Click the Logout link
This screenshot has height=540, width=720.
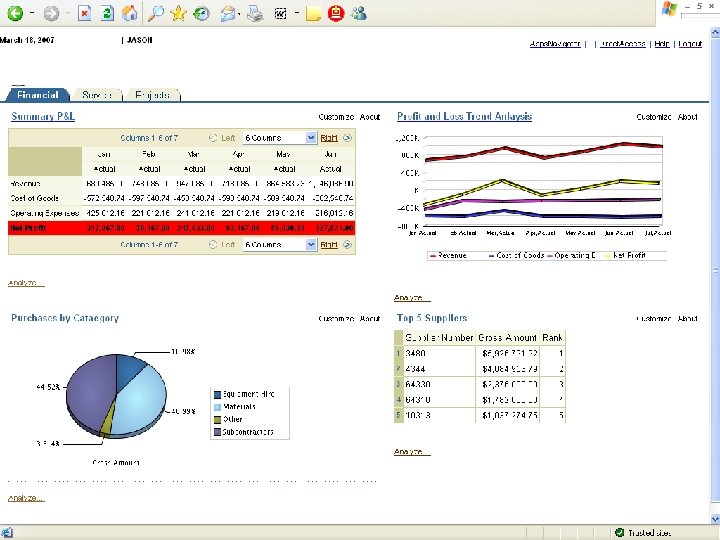click(x=690, y=44)
